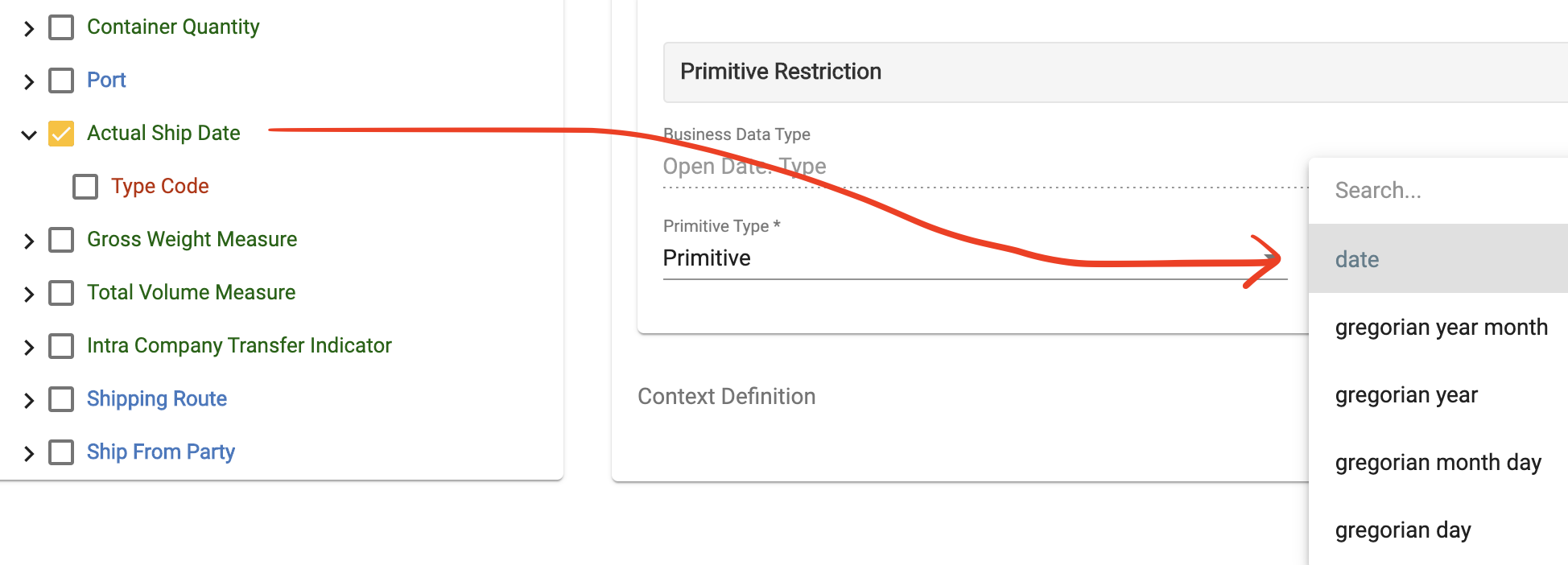The height and width of the screenshot is (565, 1568).
Task: Select "date" from the type list
Action: pos(1357,259)
